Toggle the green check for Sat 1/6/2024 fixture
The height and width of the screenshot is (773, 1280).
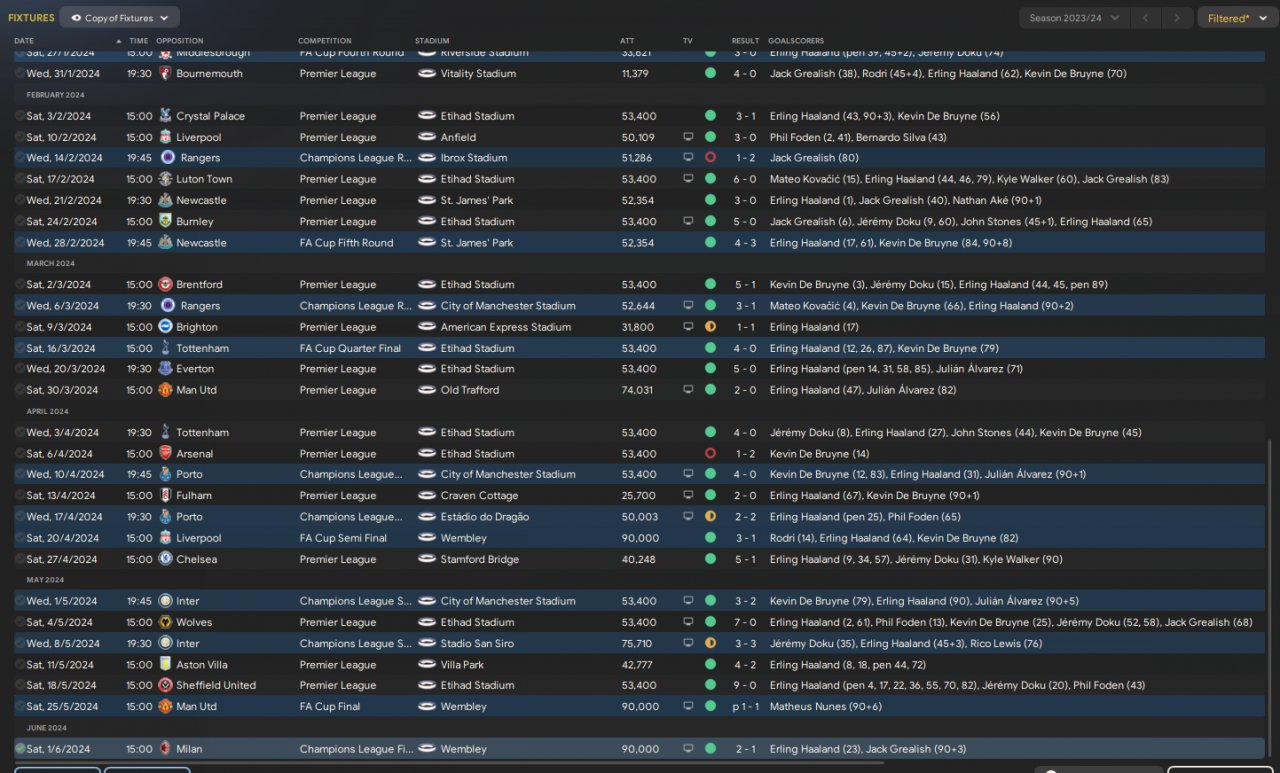[x=20, y=749]
